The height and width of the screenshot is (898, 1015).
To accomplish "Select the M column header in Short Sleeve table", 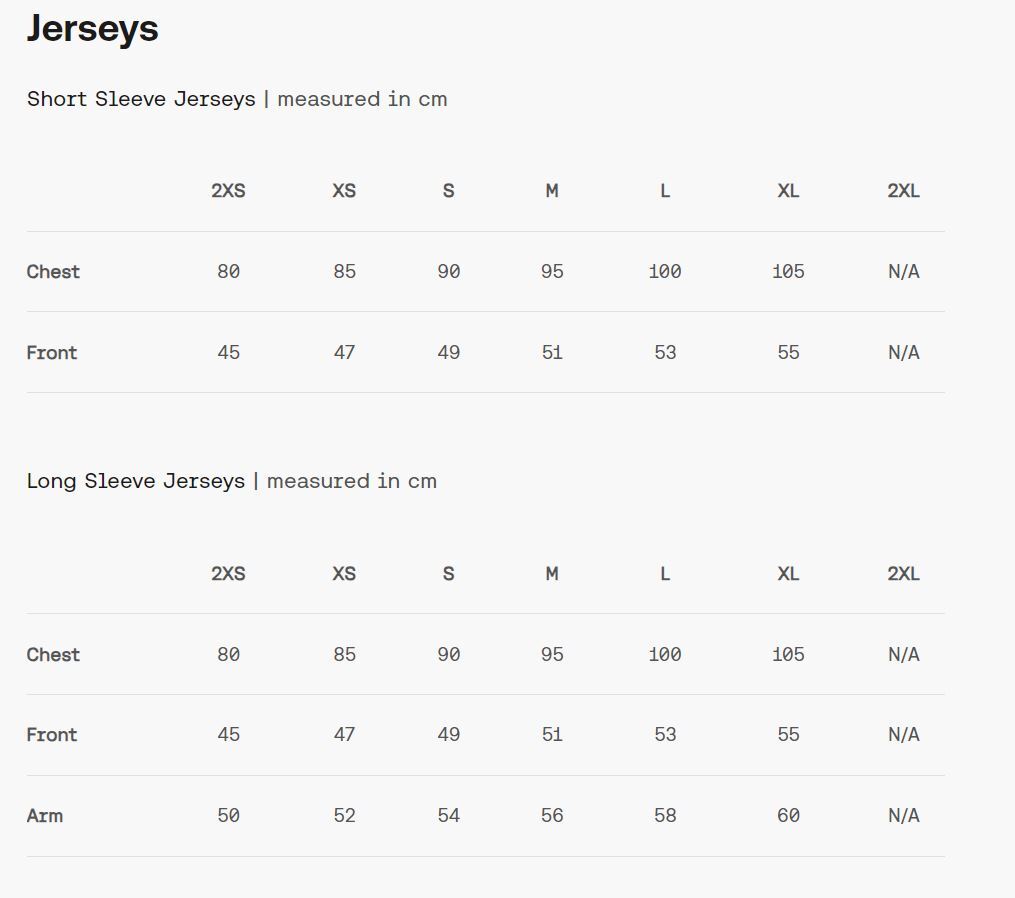I will pos(552,191).
